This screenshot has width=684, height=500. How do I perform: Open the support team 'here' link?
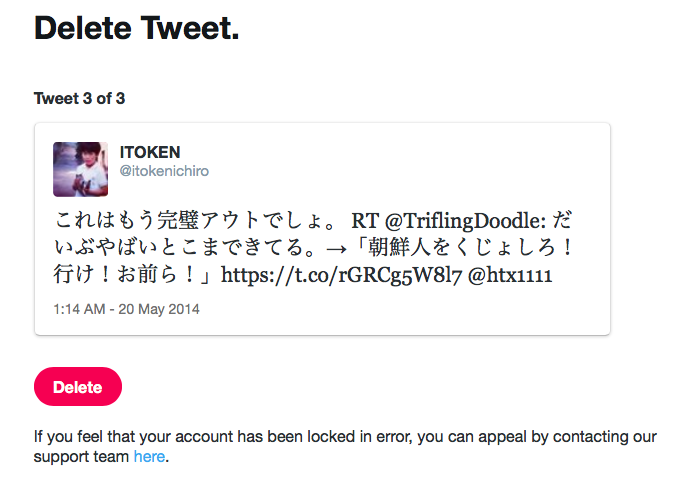coord(149,456)
